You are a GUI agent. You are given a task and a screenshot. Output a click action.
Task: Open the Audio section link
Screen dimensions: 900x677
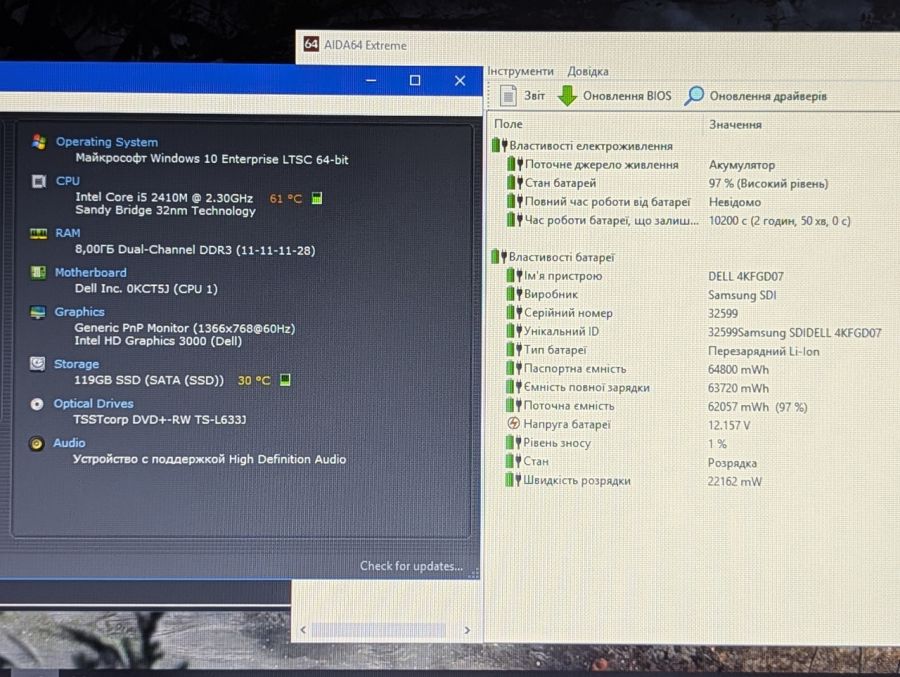point(69,443)
